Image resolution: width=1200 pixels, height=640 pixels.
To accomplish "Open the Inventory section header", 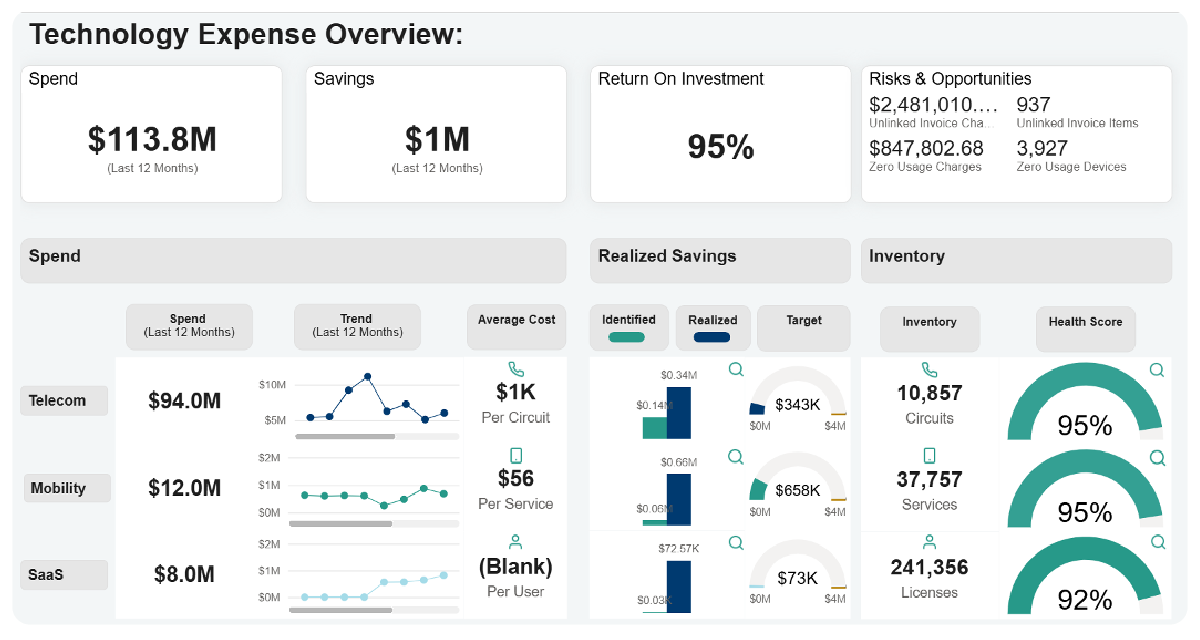I will (1016, 260).
